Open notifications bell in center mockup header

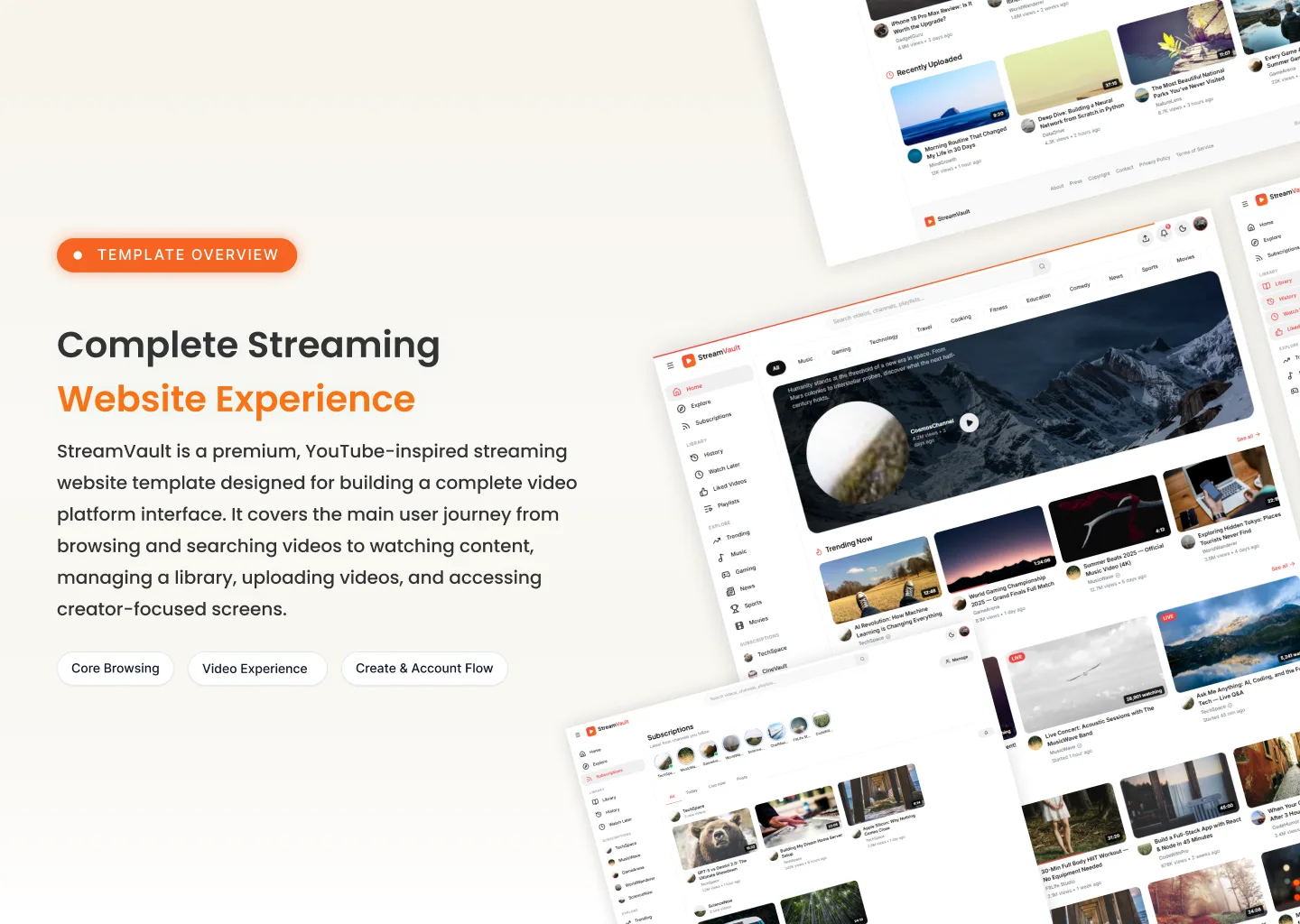(1165, 233)
